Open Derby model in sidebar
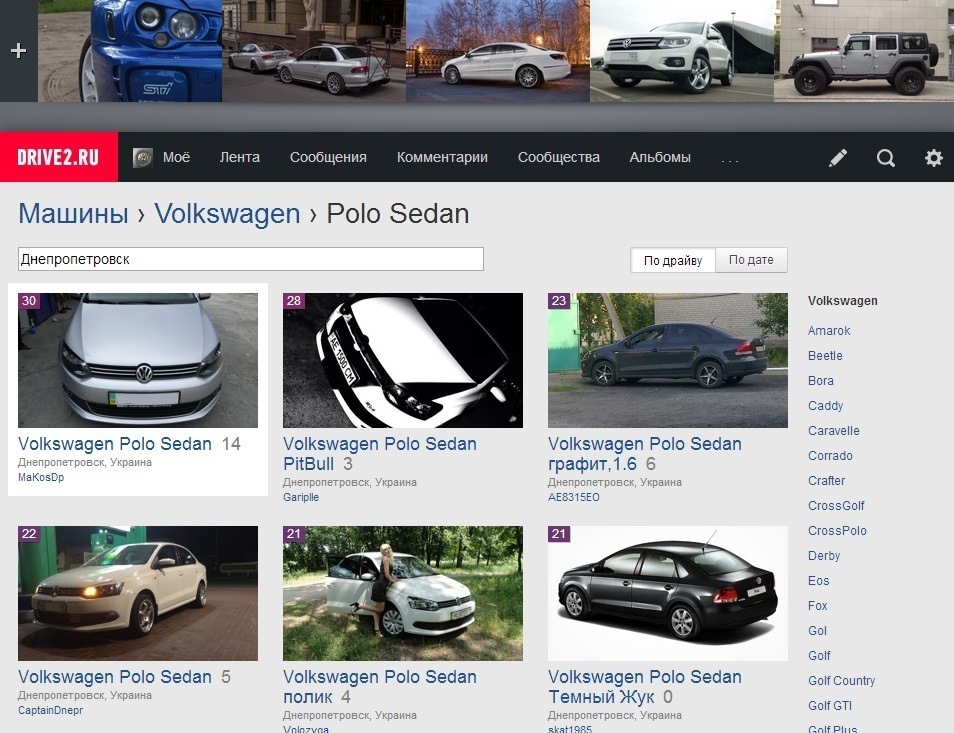 (x=824, y=556)
